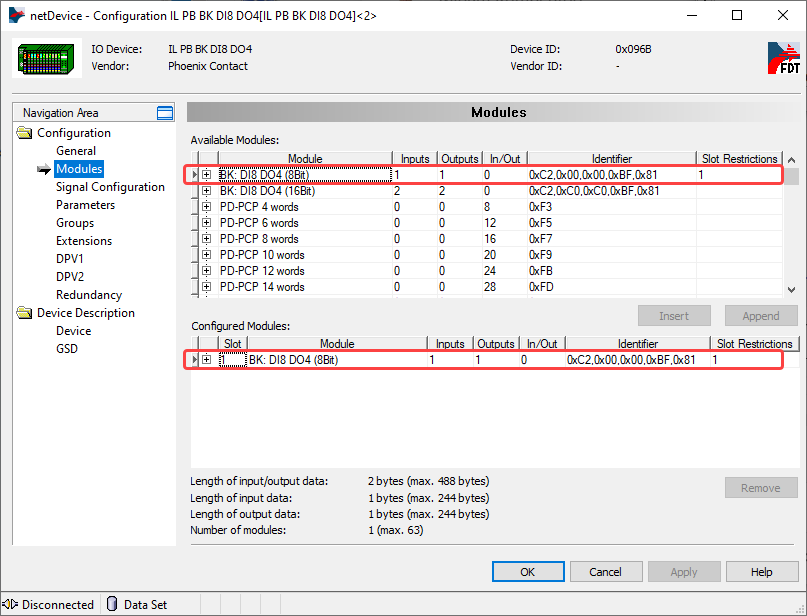Viewport: 807px width, 616px height.
Task: Confirm with the OK button
Action: pos(528,572)
